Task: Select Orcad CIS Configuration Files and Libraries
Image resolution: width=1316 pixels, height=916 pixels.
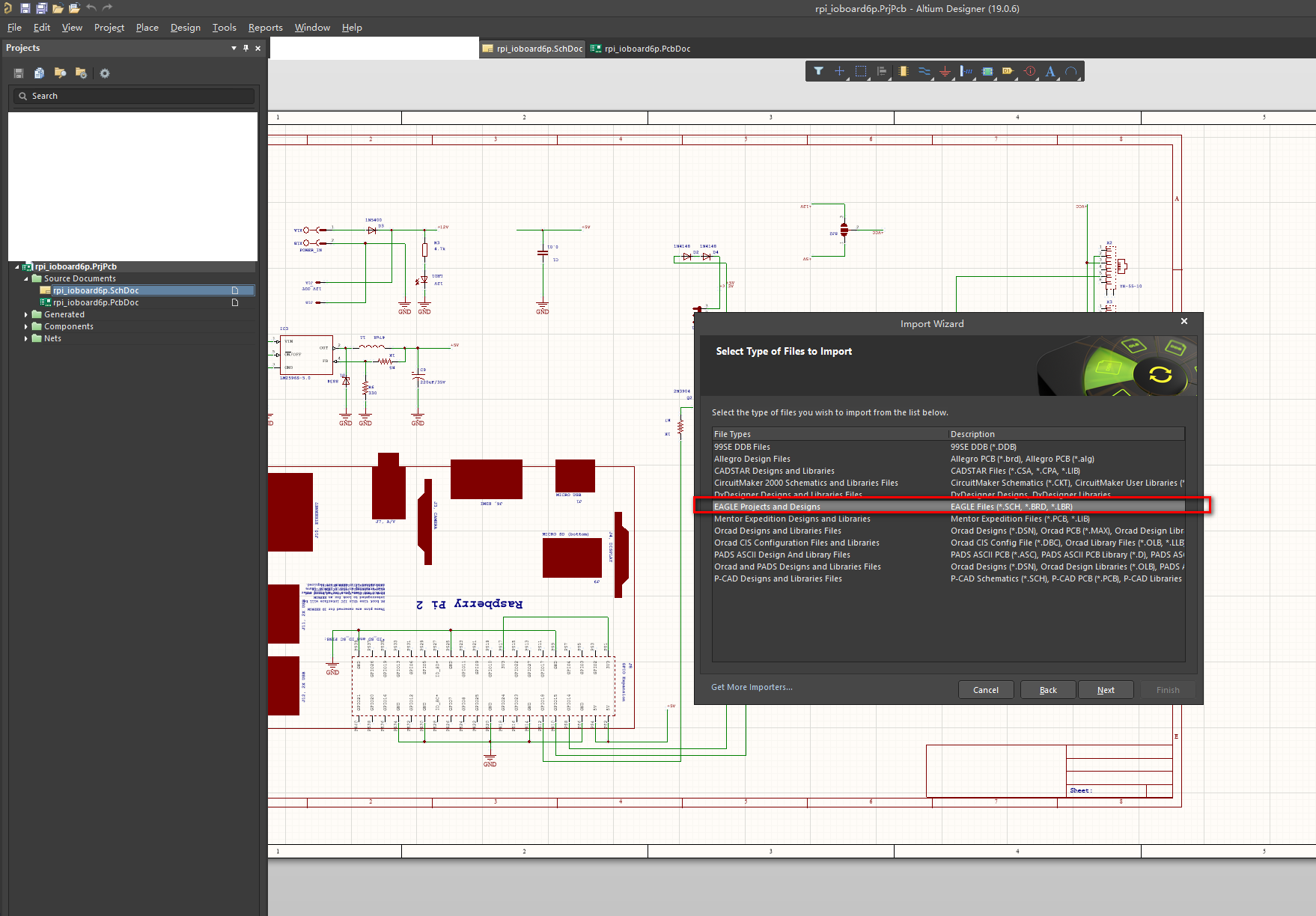Action: pyautogui.click(x=948, y=543)
